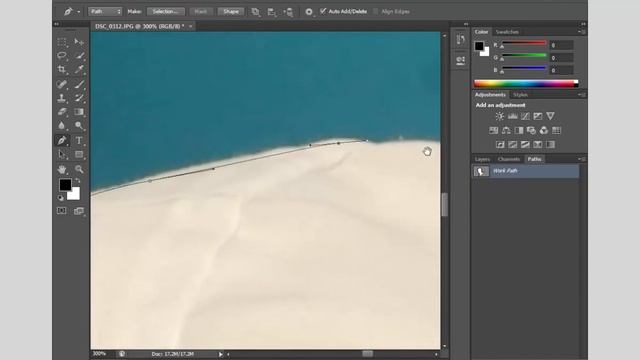Add a Posterize adjustment
The height and width of the screenshot is (360, 640).
pyautogui.click(x=513, y=144)
